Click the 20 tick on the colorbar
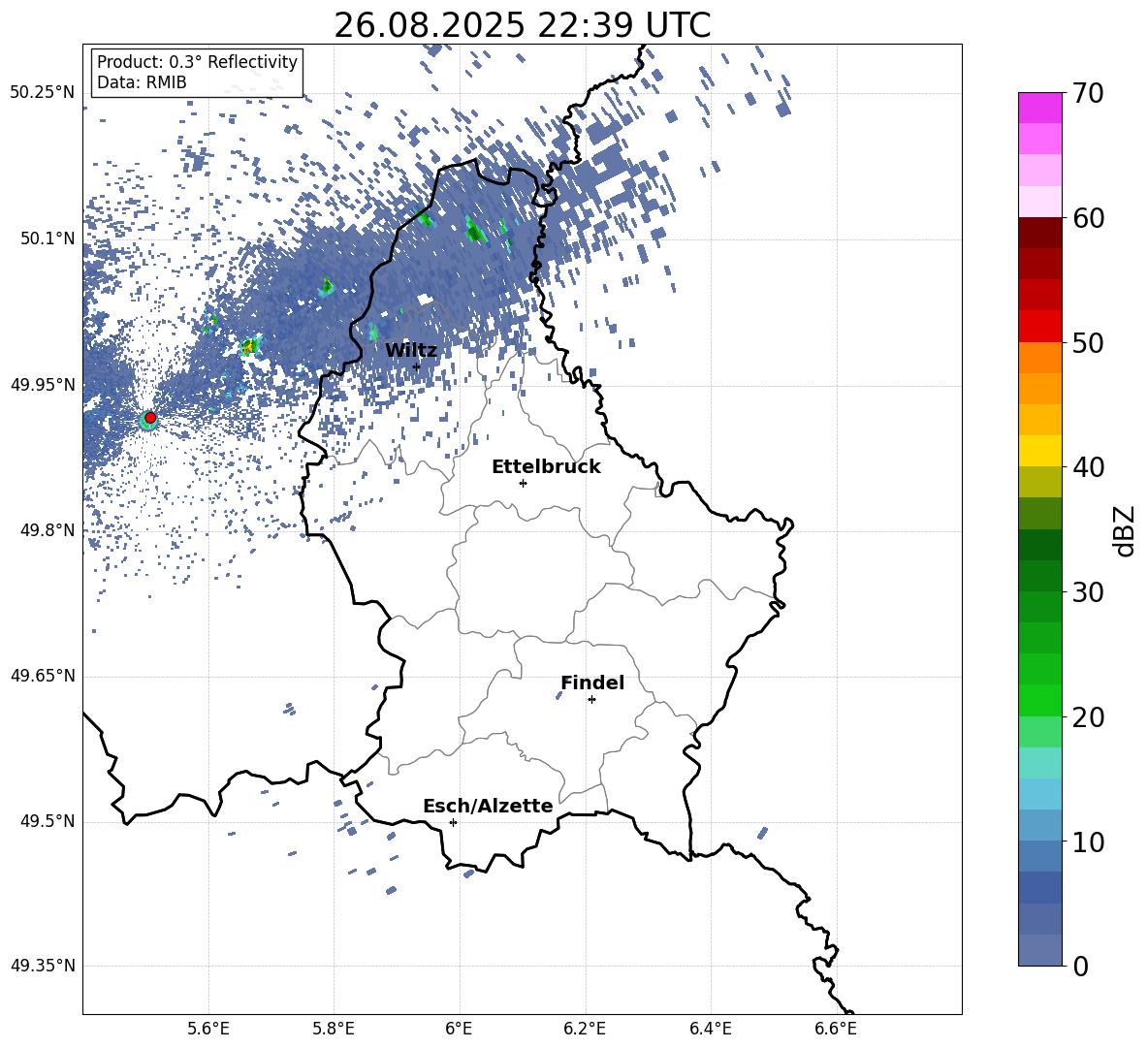 coord(1088,717)
